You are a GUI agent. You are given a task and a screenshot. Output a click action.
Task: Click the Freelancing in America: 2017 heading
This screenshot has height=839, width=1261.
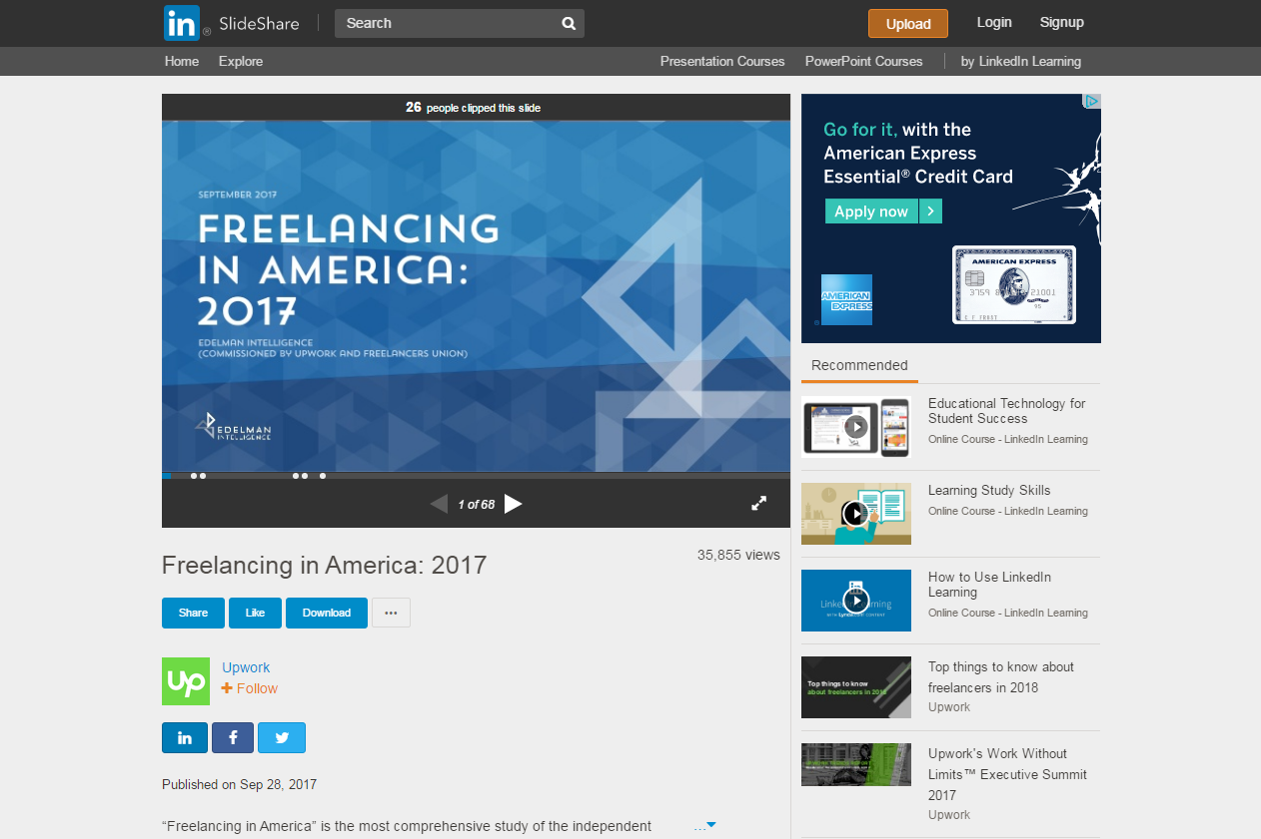pyautogui.click(x=324, y=565)
